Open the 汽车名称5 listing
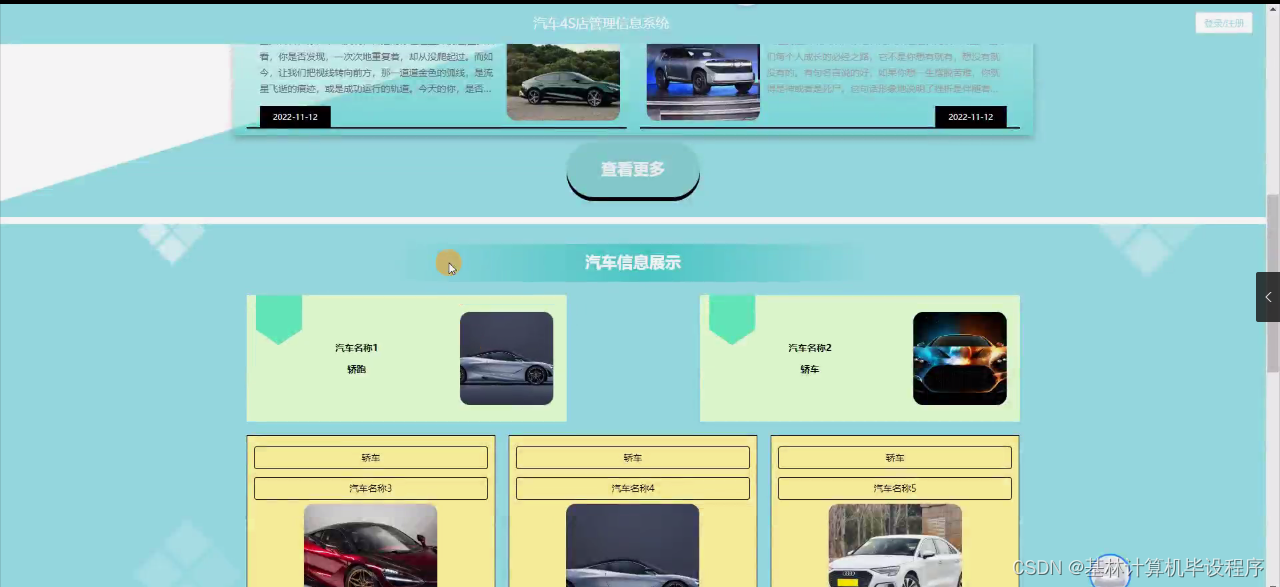Screen dimensions: 1280x587 click(x=894, y=487)
